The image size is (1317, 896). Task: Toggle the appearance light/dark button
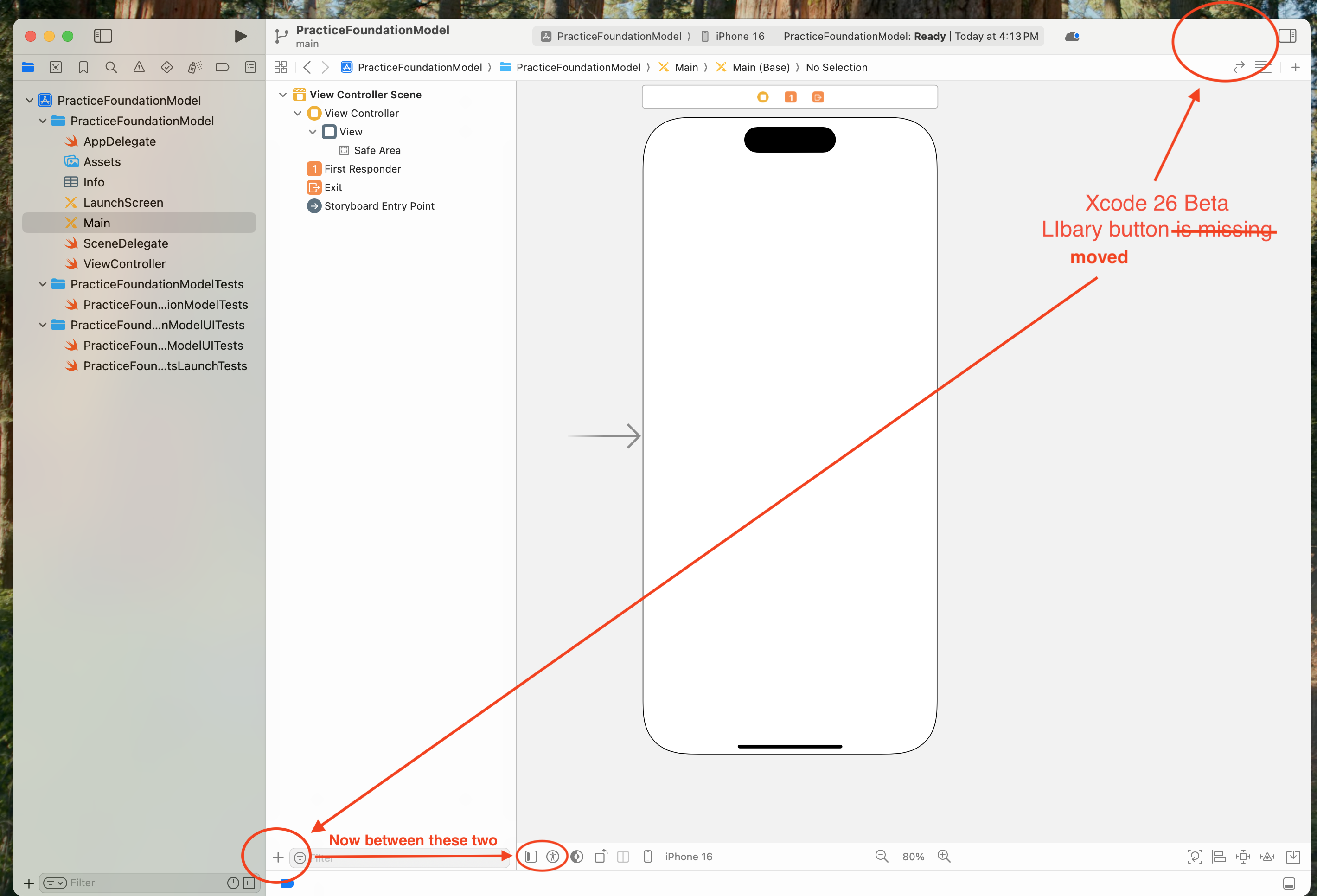click(x=577, y=856)
